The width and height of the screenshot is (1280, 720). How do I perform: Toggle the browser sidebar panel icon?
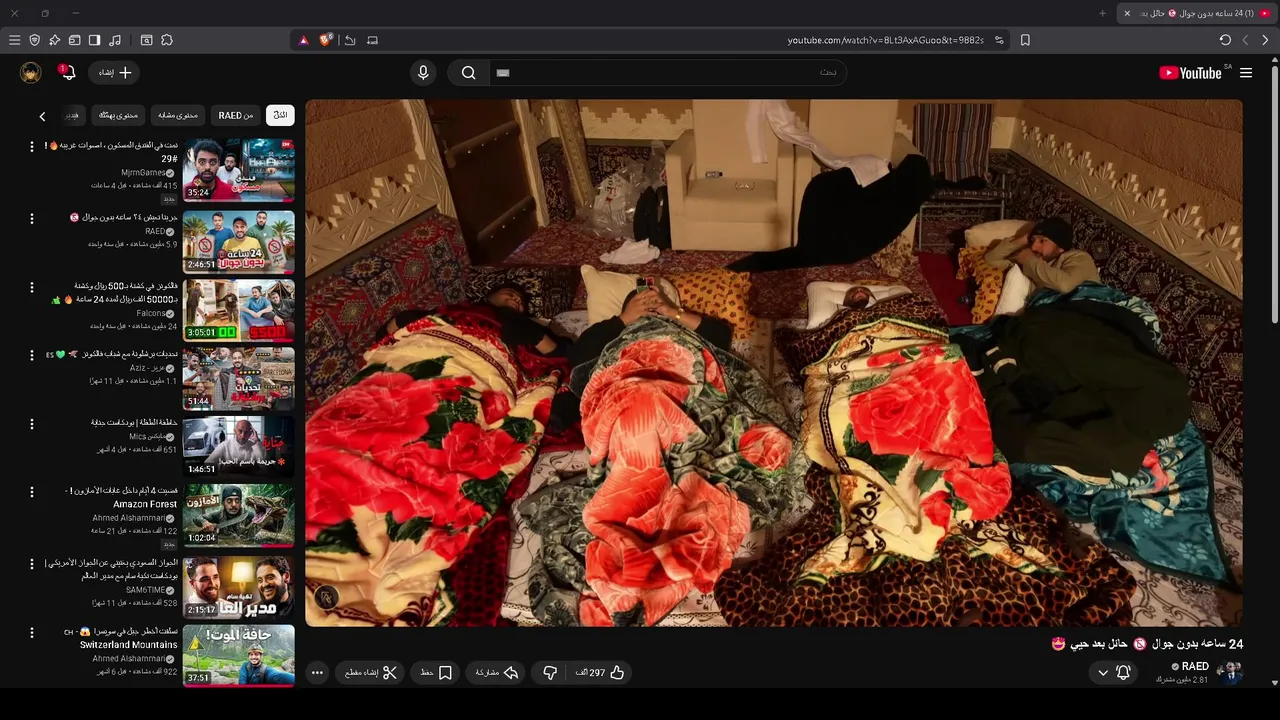tap(94, 40)
